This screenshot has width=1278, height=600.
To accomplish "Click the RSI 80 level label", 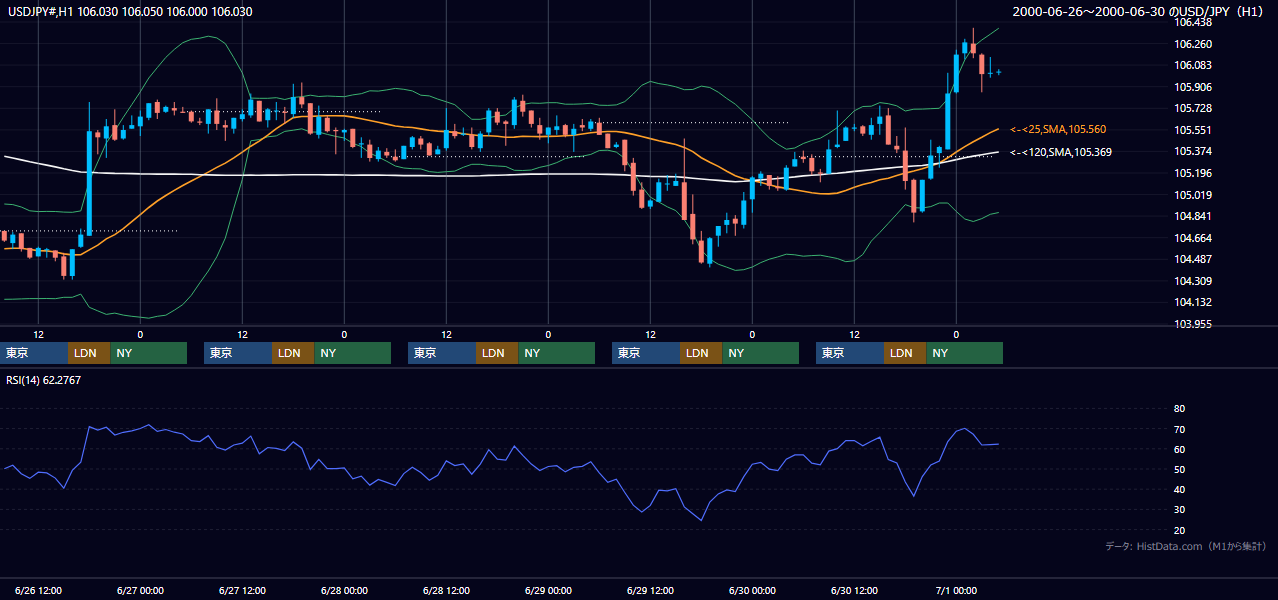I will (x=1179, y=409).
